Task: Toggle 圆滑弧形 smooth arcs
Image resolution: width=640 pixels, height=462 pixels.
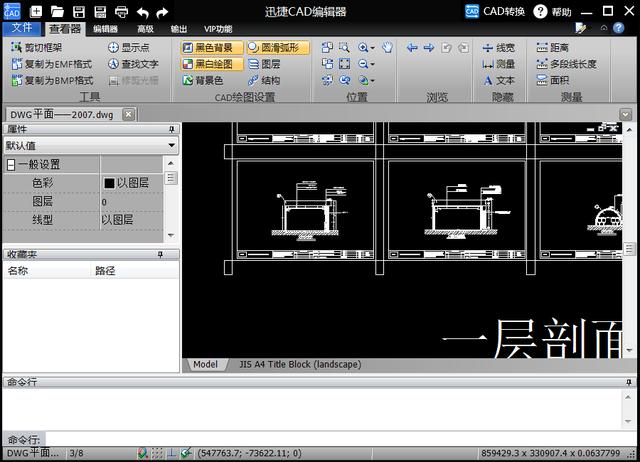Action: (278, 47)
